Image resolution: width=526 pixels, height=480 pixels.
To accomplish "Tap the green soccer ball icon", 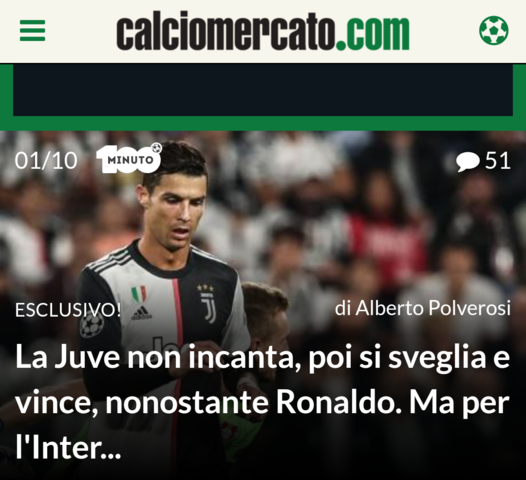I will click(x=493, y=31).
